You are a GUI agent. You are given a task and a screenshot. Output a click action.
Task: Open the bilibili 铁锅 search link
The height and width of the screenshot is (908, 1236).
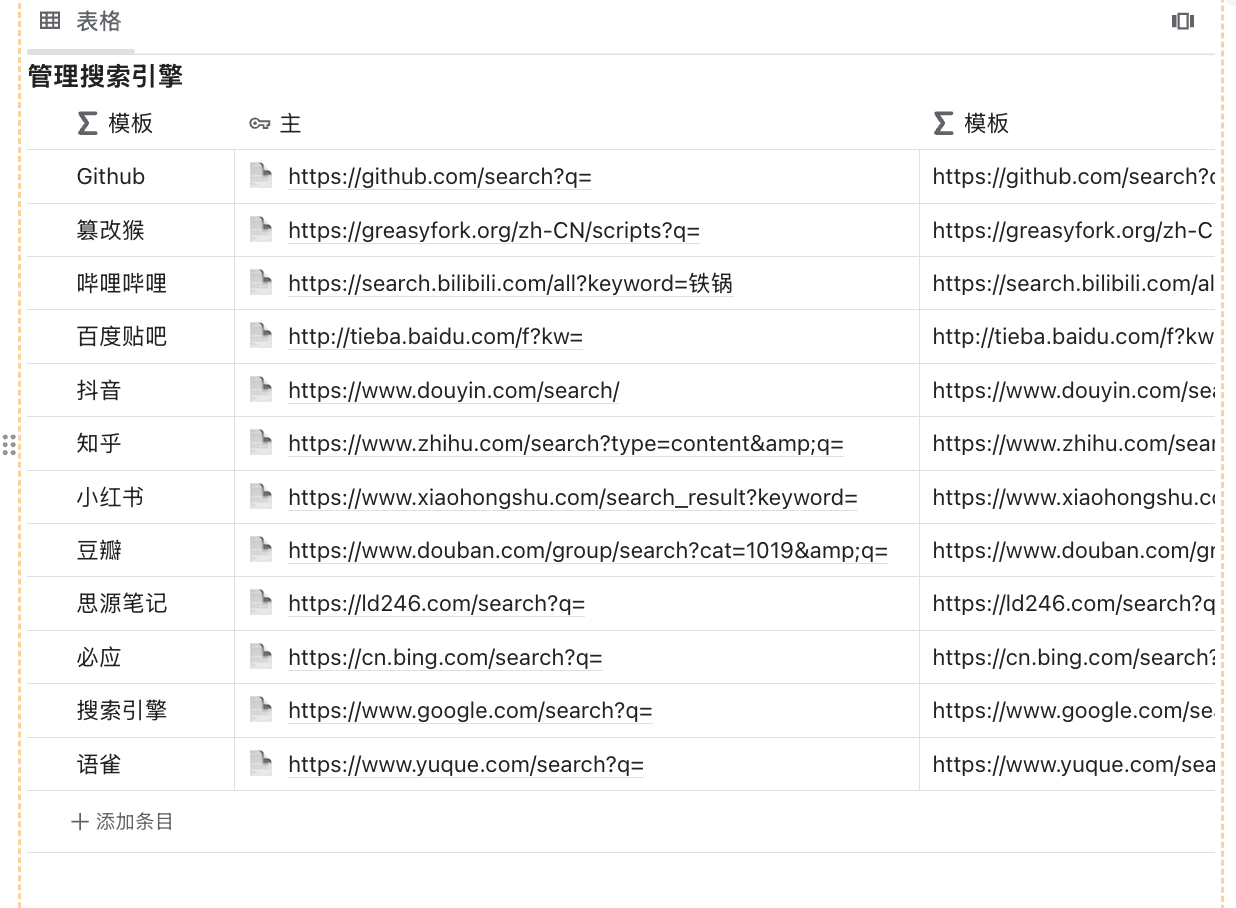click(510, 283)
